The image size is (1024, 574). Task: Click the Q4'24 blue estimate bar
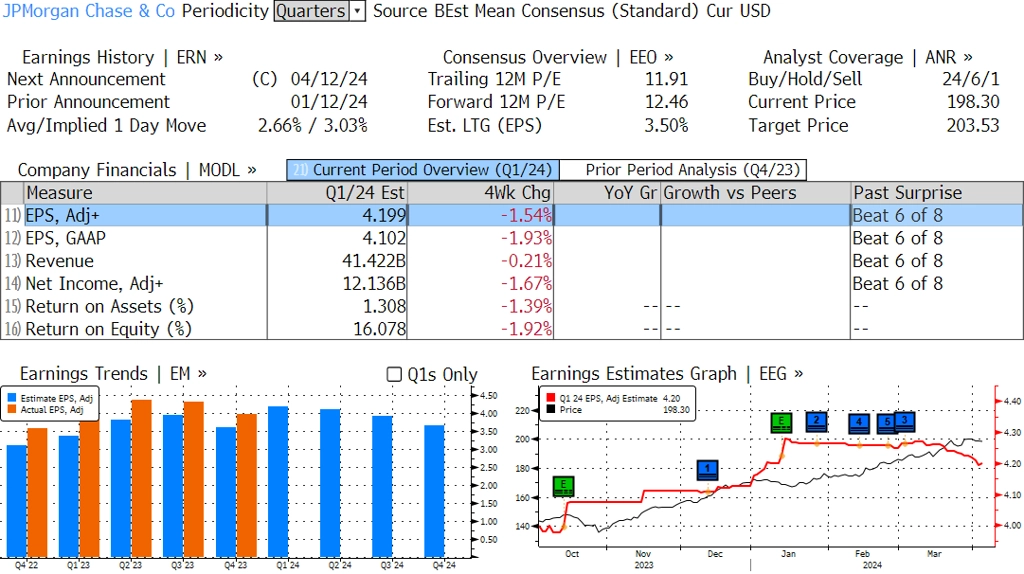pyautogui.click(x=434, y=491)
